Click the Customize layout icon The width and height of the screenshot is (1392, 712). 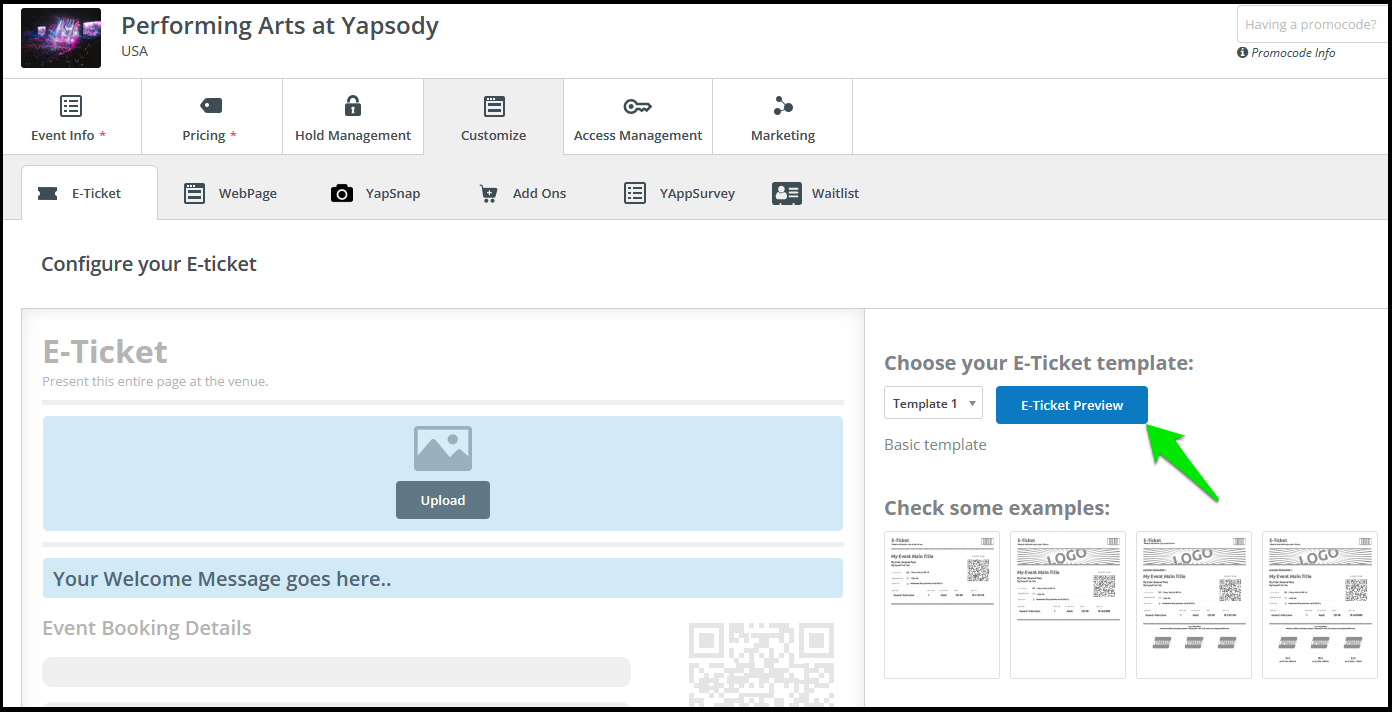pyautogui.click(x=494, y=106)
